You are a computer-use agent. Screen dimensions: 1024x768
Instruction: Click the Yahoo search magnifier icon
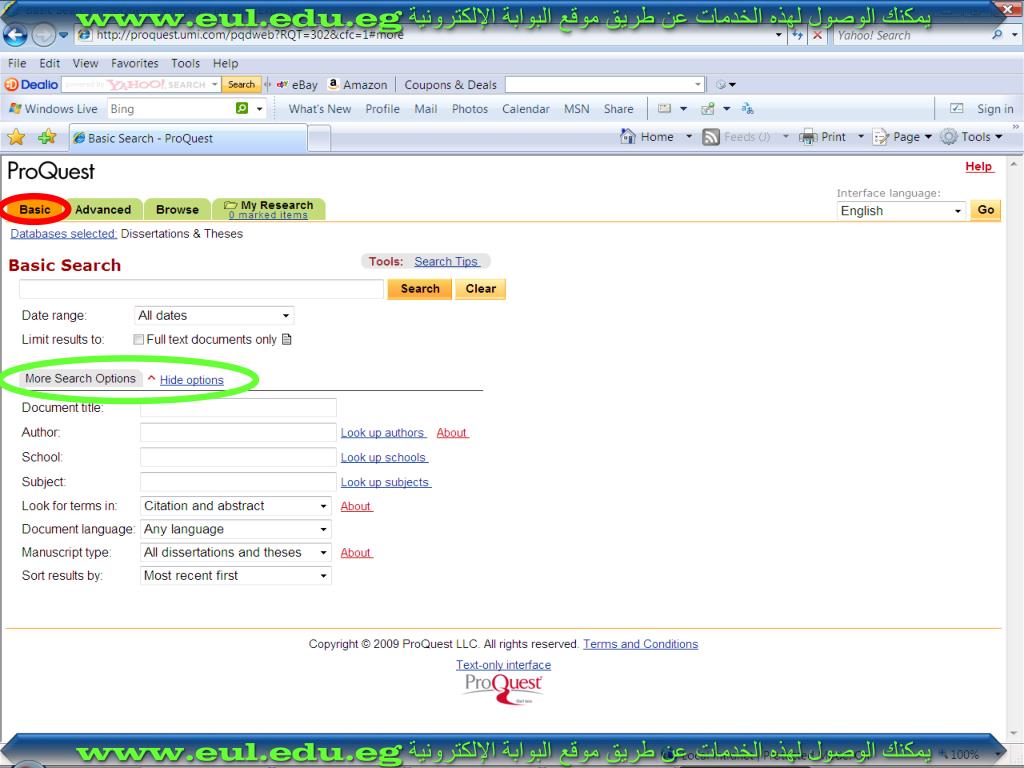[x=997, y=35]
